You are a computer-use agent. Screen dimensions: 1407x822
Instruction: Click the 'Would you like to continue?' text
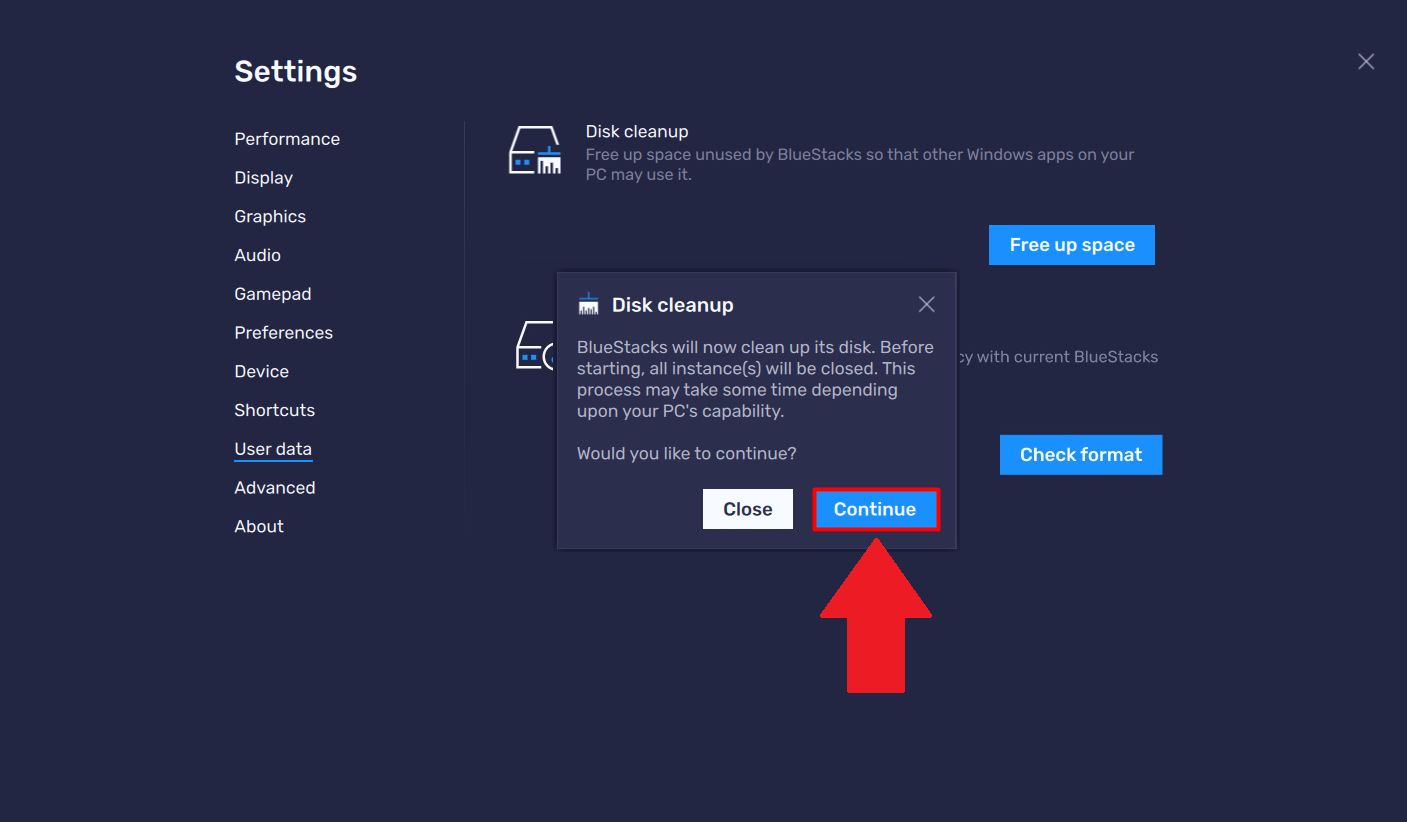click(687, 453)
